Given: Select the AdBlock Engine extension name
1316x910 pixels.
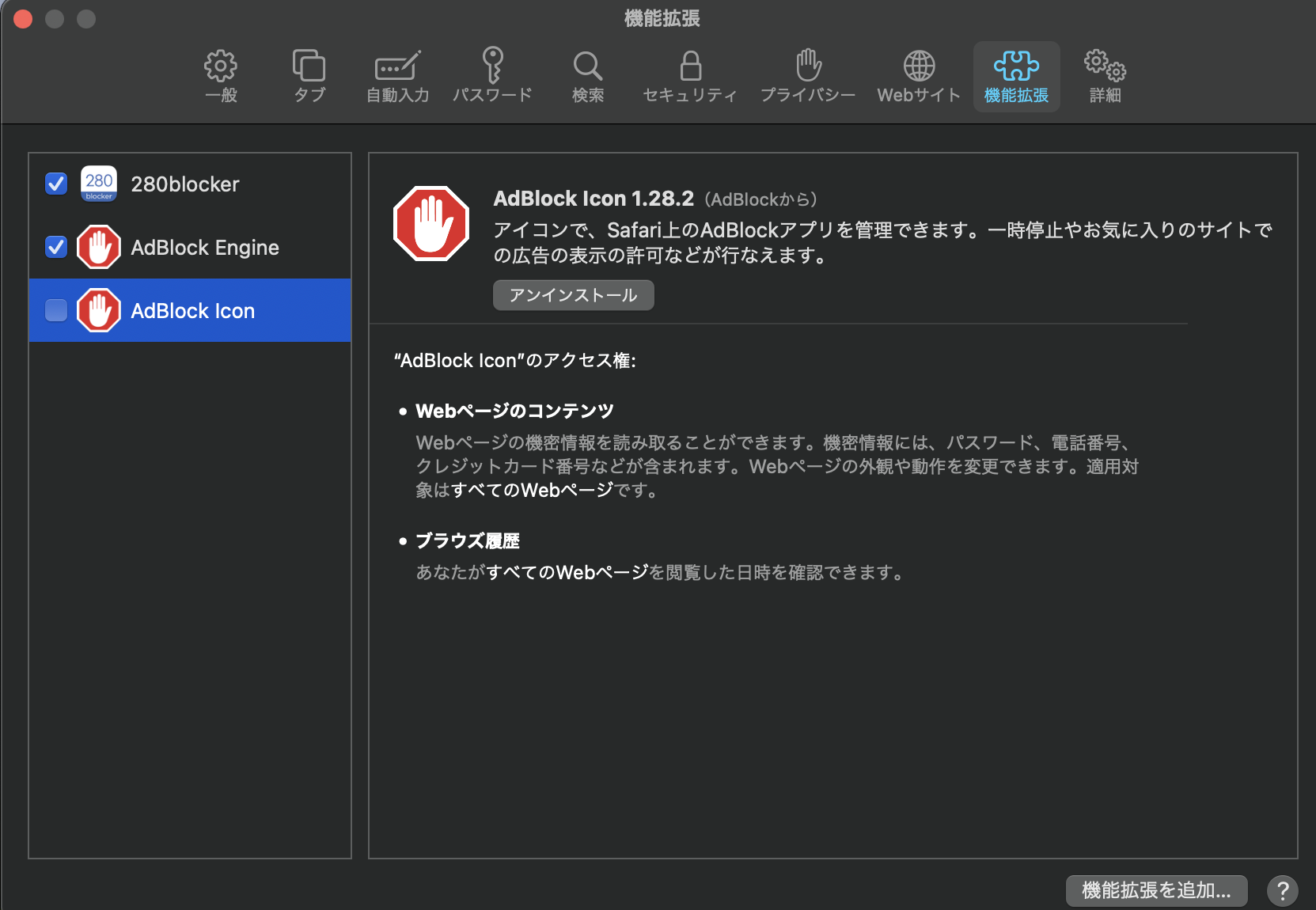Looking at the screenshot, I should [205, 248].
